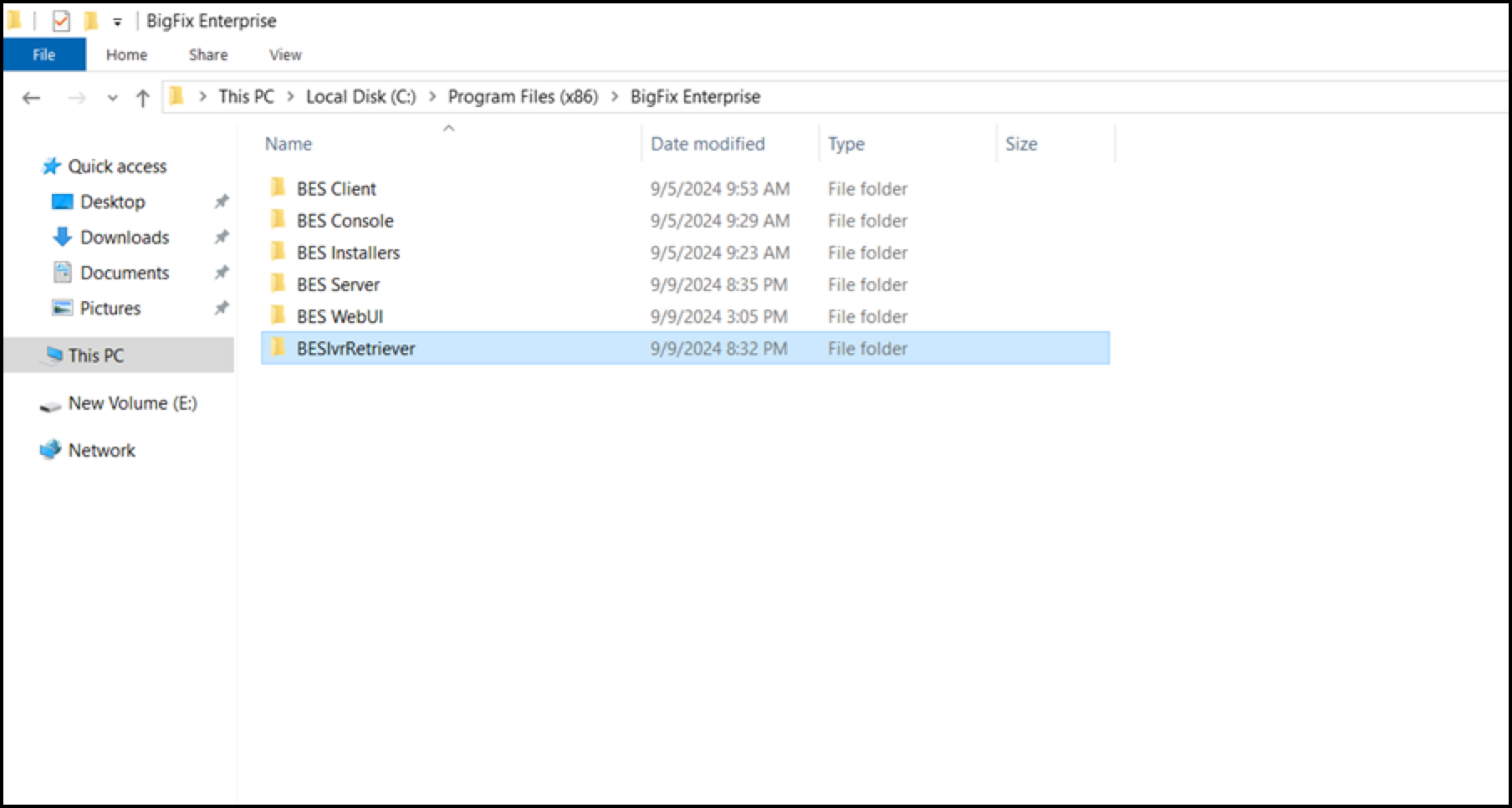The width and height of the screenshot is (1512, 808).
Task: Switch to the Share ribbon tab
Action: pyautogui.click(x=208, y=54)
